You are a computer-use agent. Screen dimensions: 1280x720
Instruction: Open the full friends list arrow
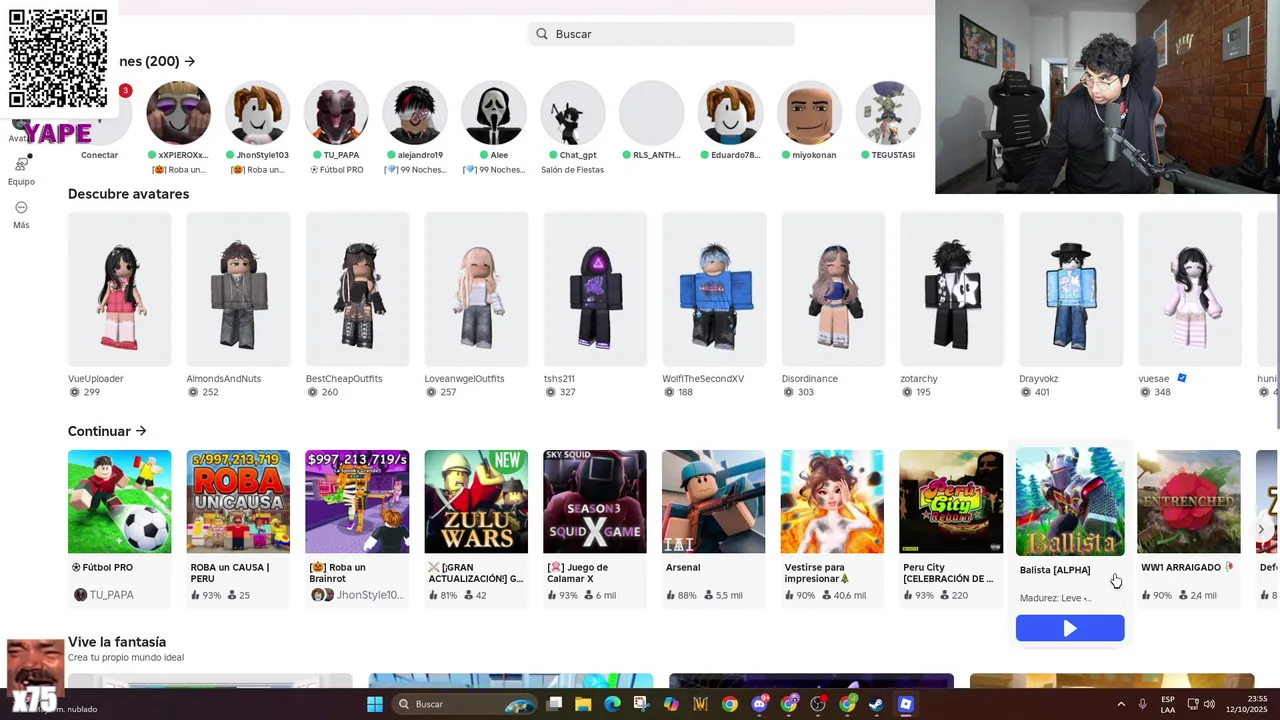[x=190, y=62]
